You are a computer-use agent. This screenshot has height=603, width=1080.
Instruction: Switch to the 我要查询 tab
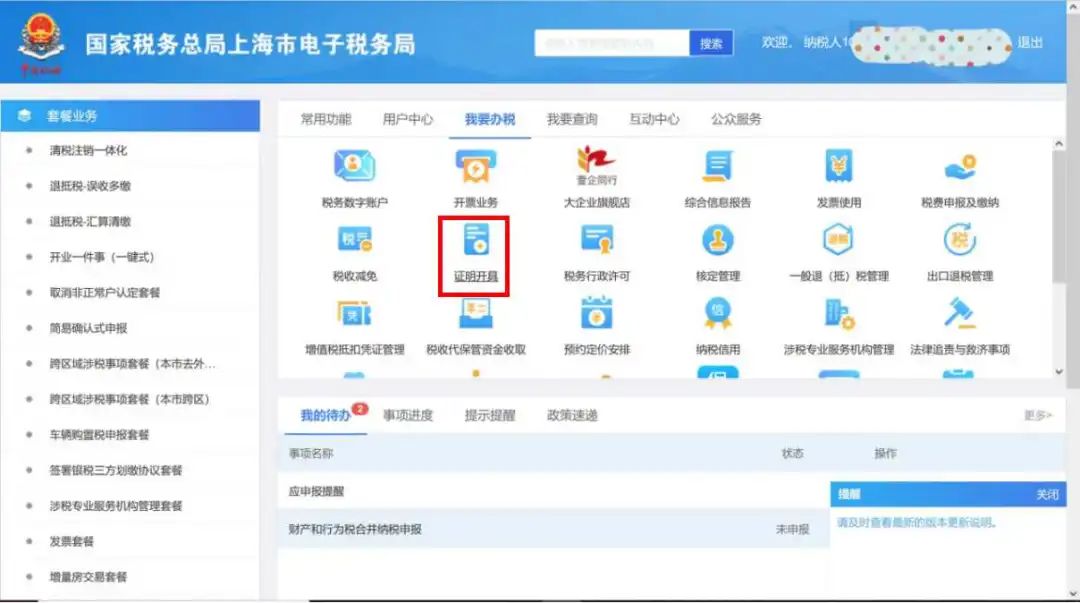click(572, 119)
